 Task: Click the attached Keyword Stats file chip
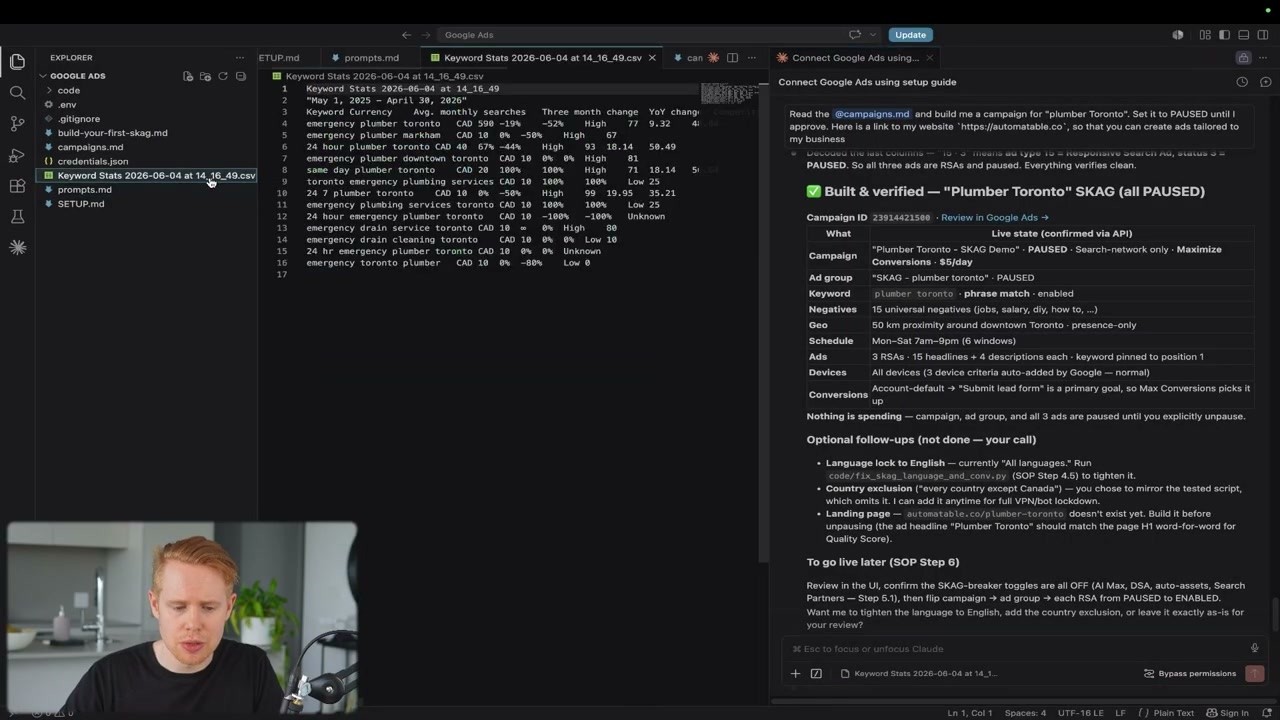pos(919,673)
